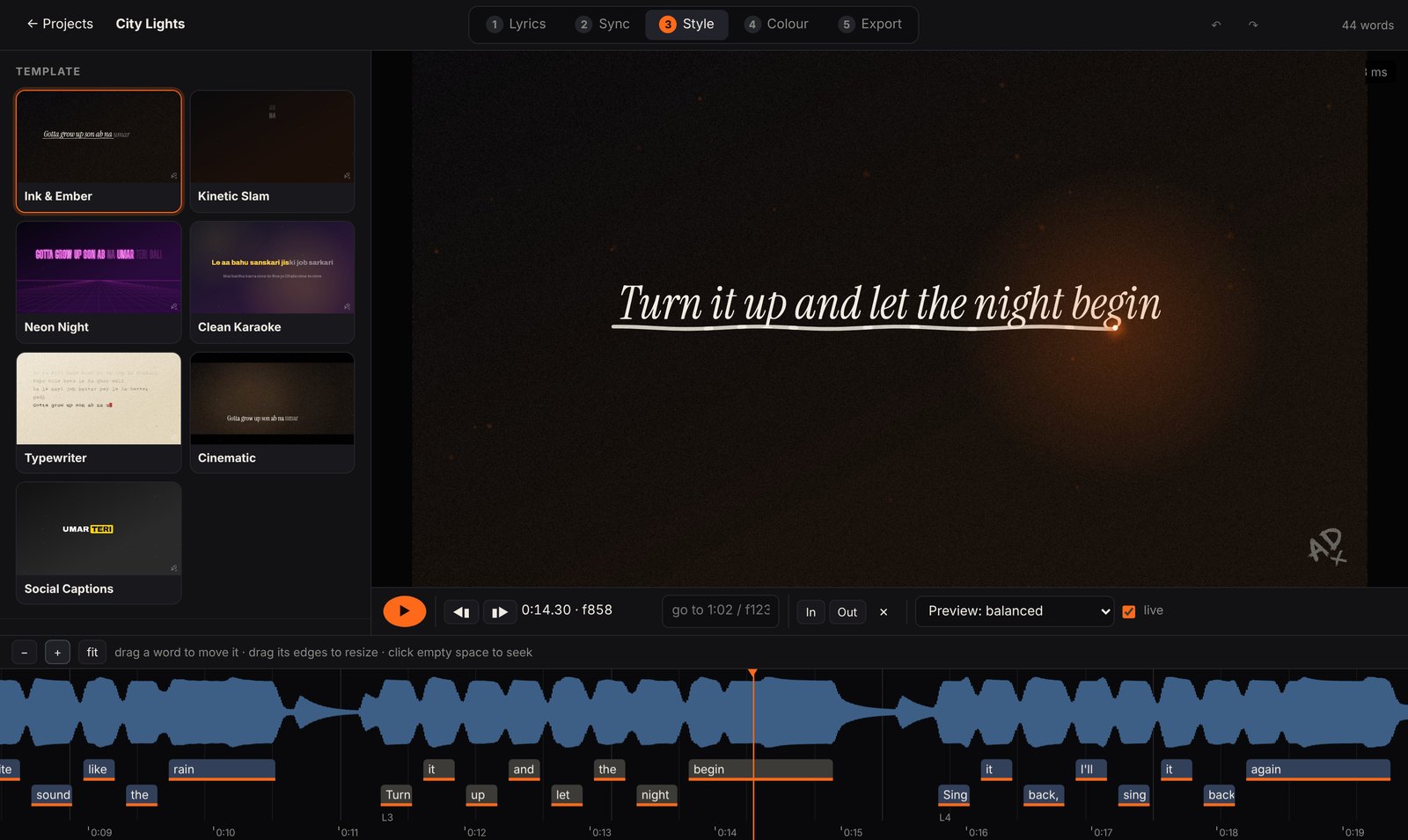Screen dimensions: 1408x840
Task: Click the undo arrow icon
Action: (x=1216, y=25)
